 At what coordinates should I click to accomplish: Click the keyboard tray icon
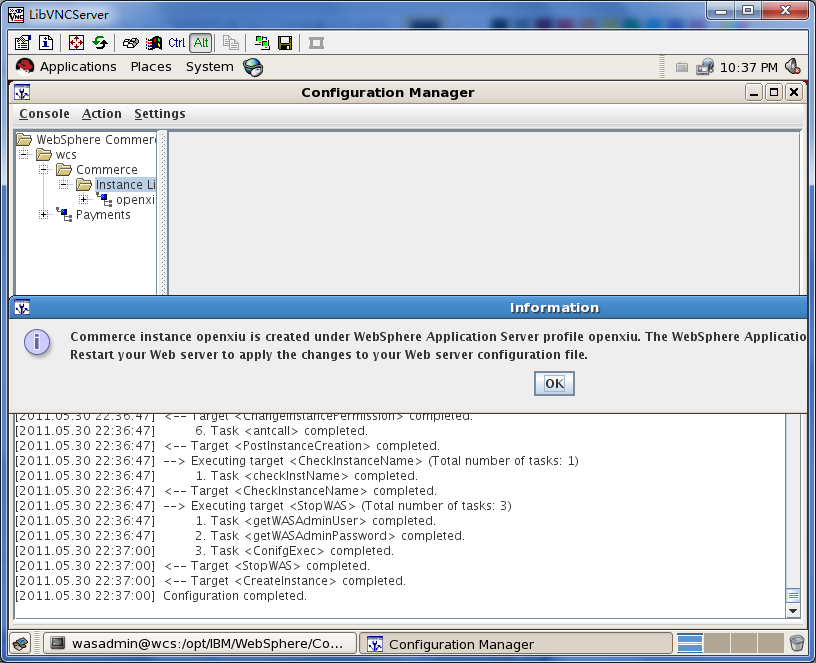click(x=682, y=67)
